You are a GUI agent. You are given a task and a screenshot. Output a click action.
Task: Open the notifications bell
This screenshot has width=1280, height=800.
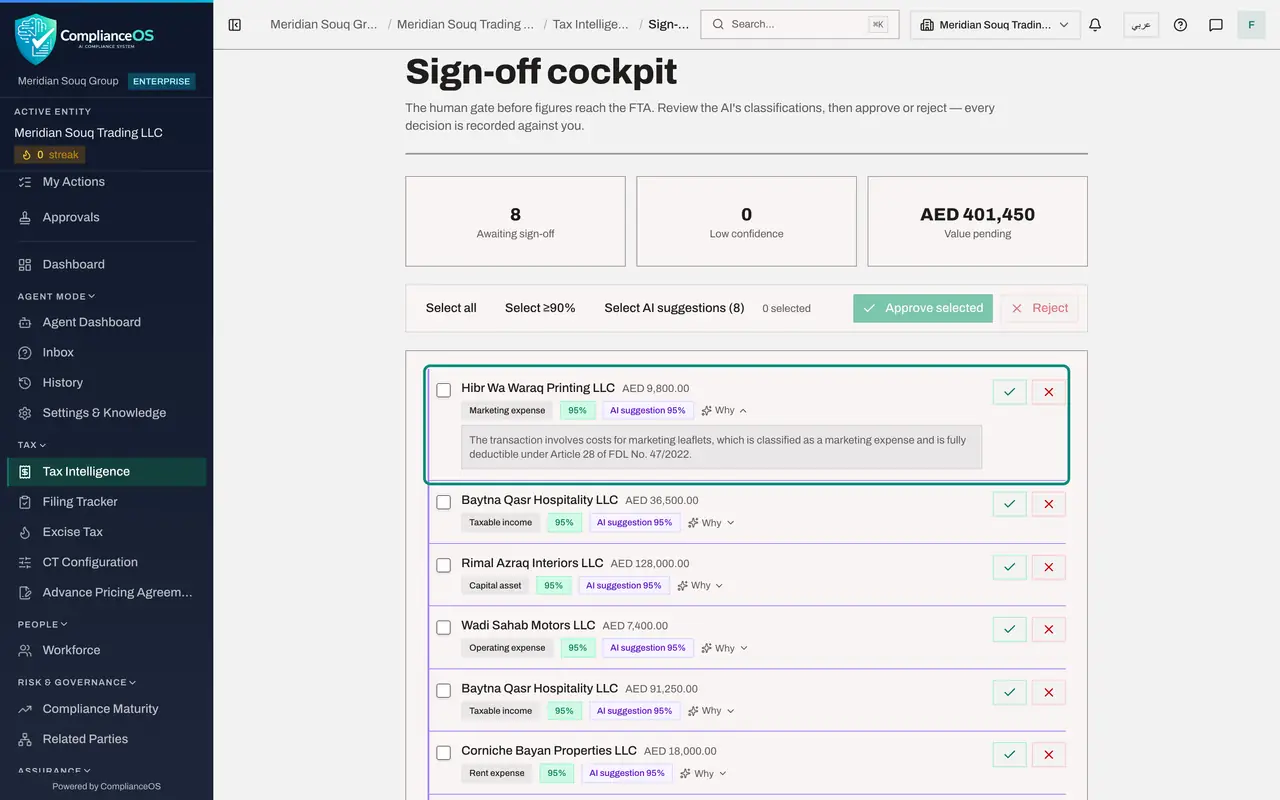coord(1095,25)
